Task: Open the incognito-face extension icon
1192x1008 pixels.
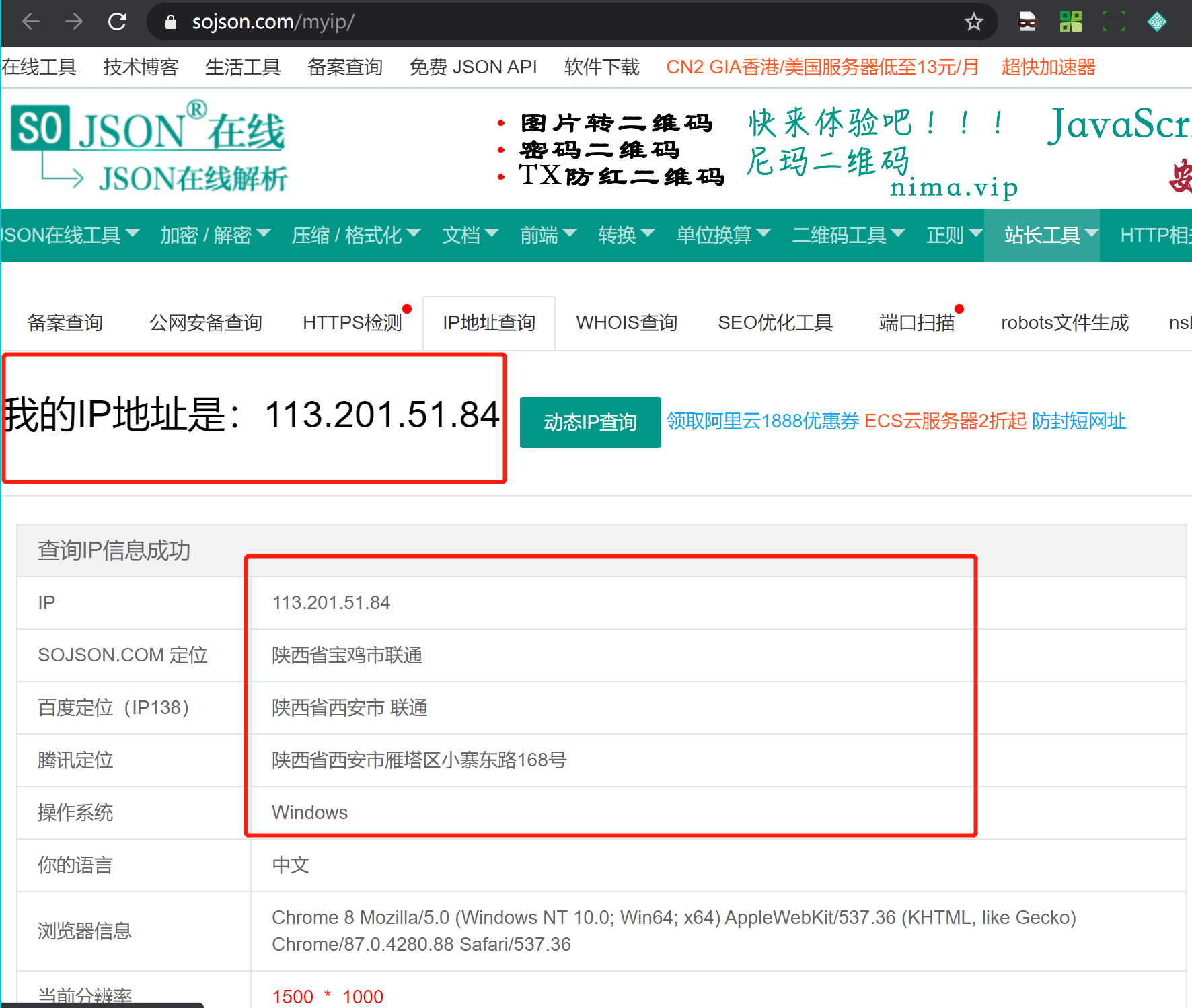Action: point(1027,22)
